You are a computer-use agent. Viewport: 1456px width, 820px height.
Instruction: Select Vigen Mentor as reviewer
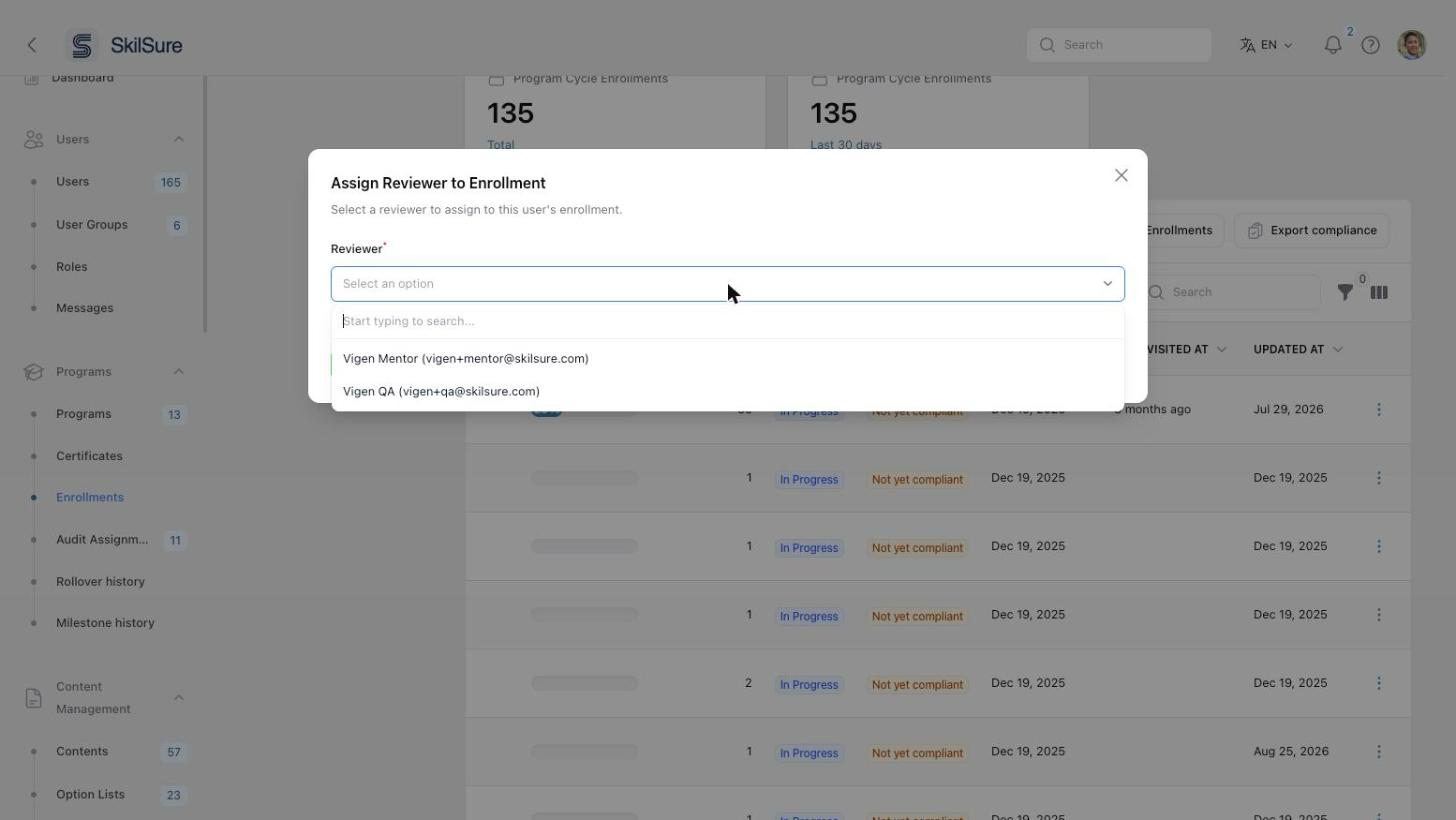pos(727,358)
